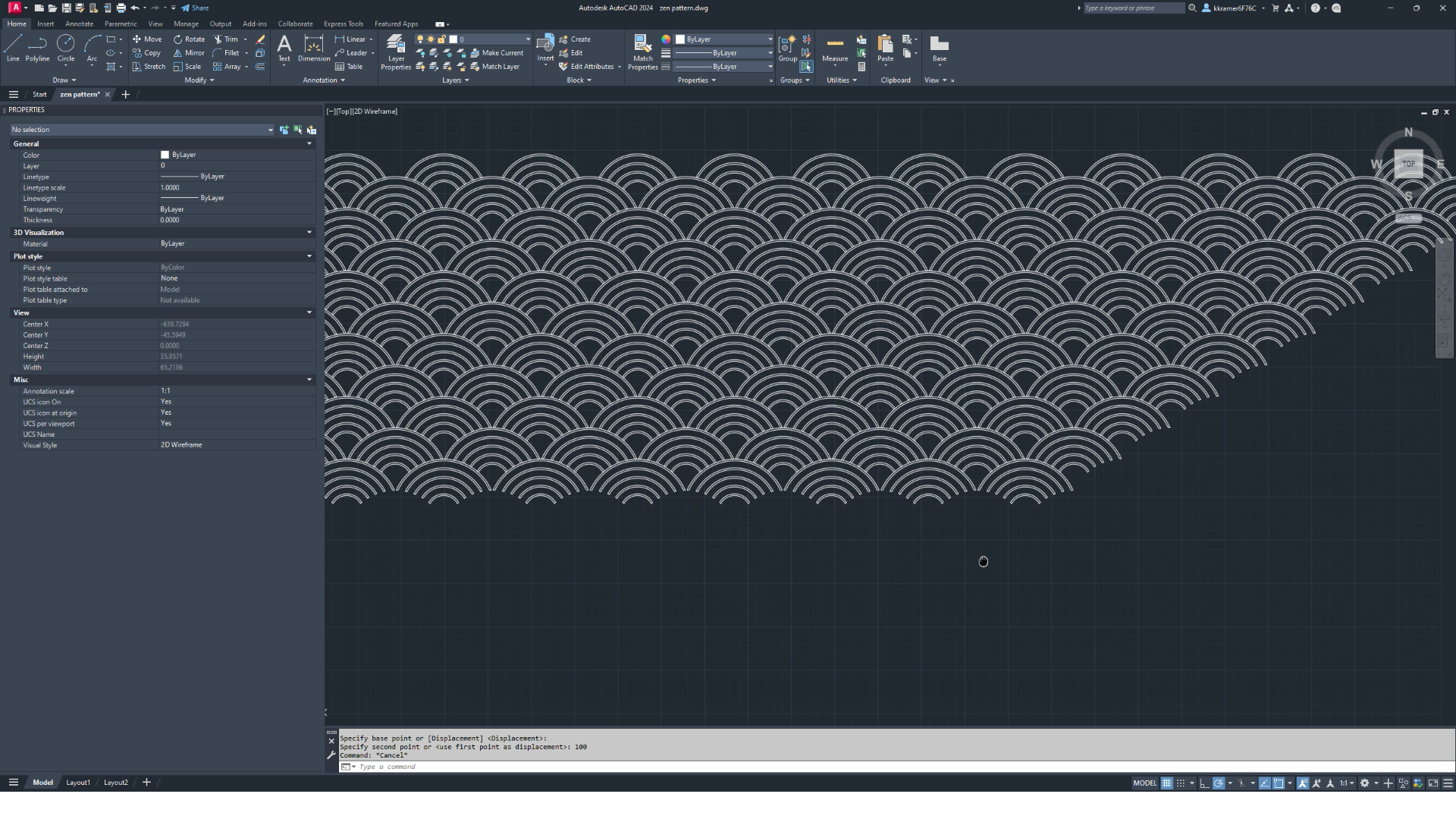Viewport: 1456px width, 819px height.
Task: Select the Rotate tool
Action: [x=189, y=39]
